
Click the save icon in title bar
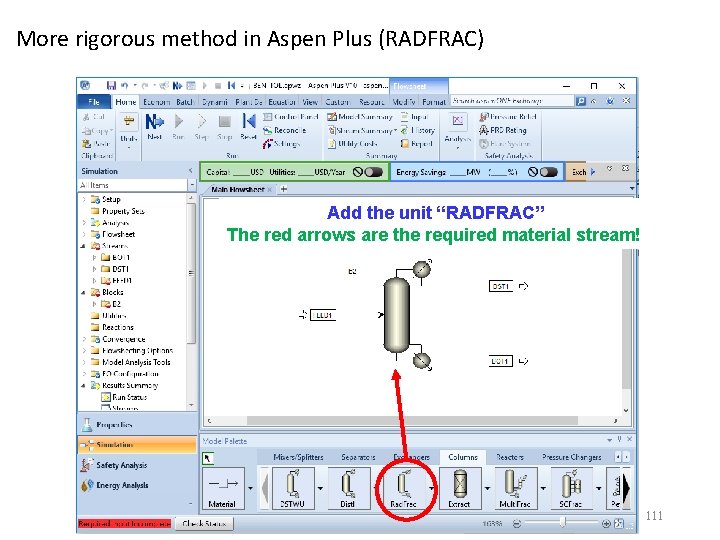tap(111, 85)
